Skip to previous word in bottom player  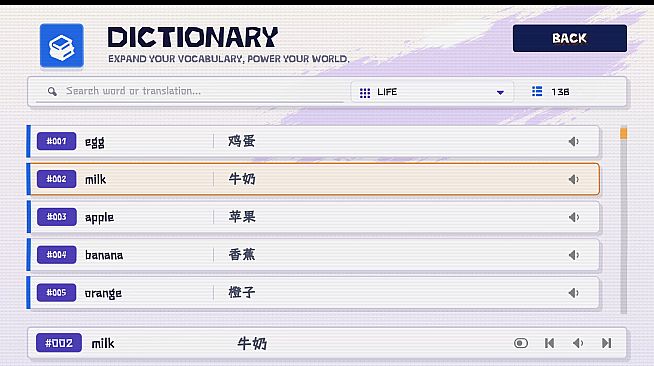pos(550,343)
